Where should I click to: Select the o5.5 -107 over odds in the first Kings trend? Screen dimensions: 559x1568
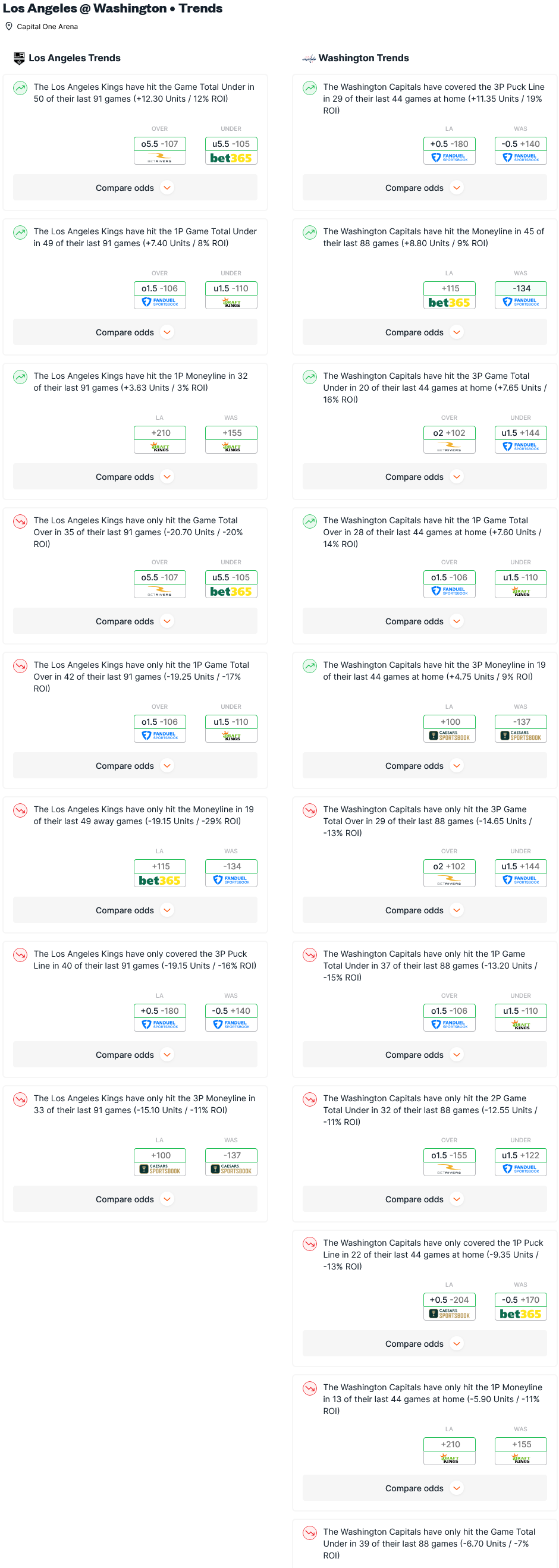[159, 144]
